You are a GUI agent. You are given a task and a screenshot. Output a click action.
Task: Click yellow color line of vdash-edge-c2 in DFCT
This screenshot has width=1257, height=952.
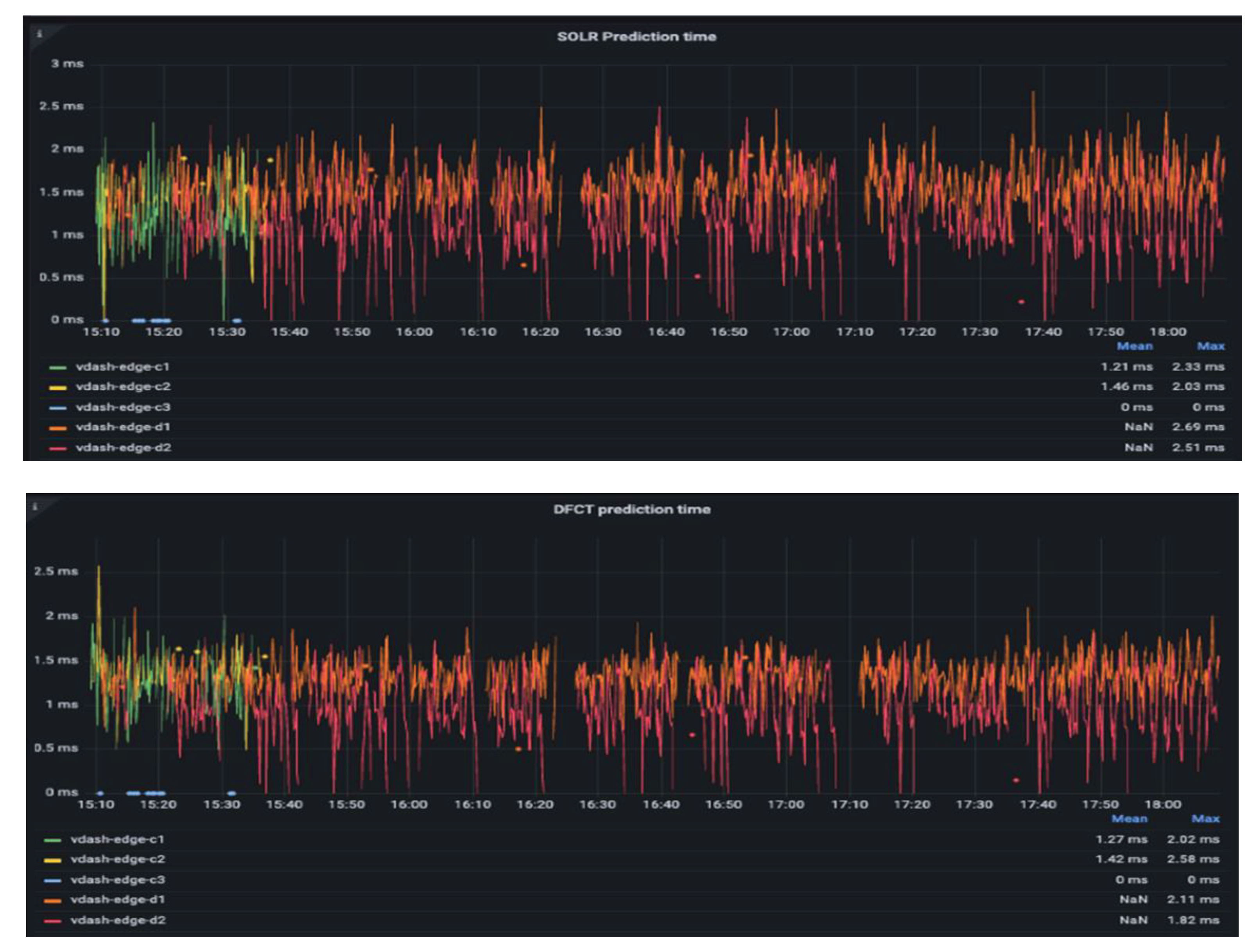coord(52,860)
